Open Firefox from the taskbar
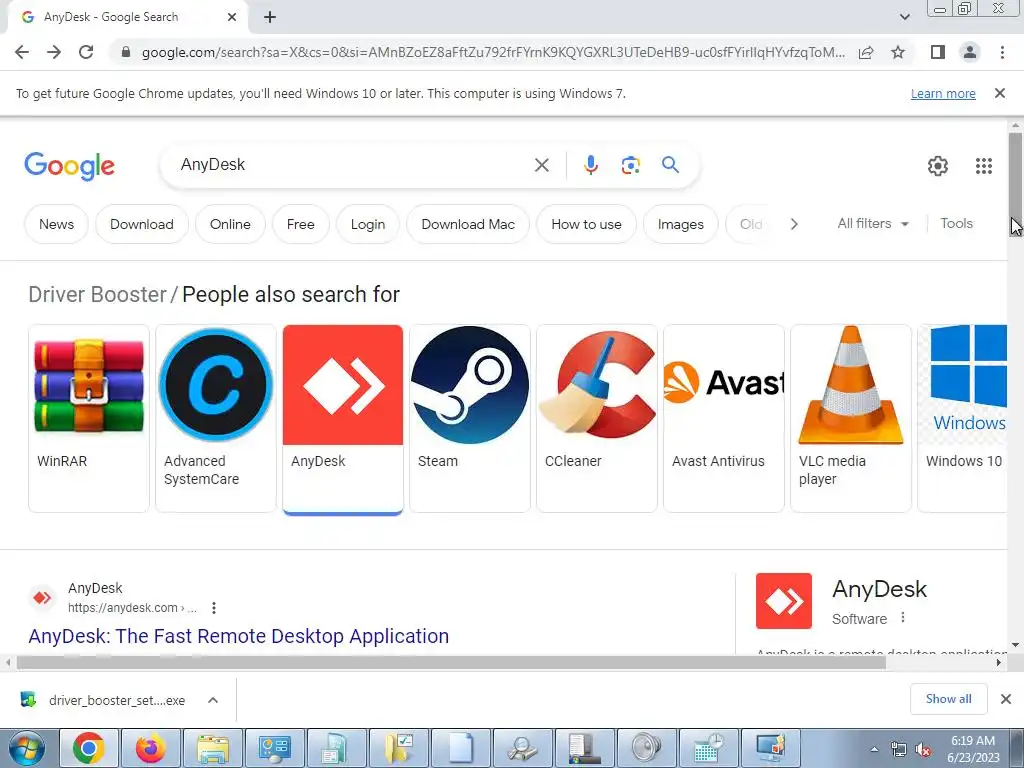 (x=151, y=748)
